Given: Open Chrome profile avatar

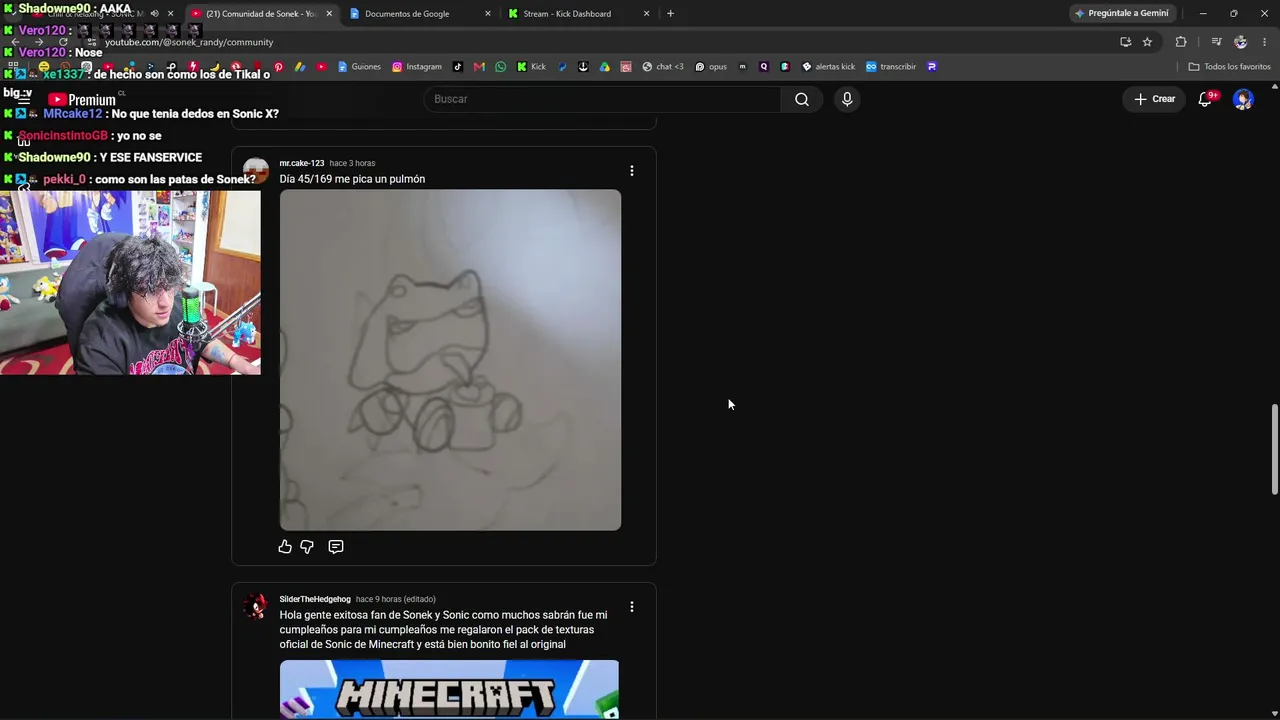Looking at the screenshot, I should 1241,42.
